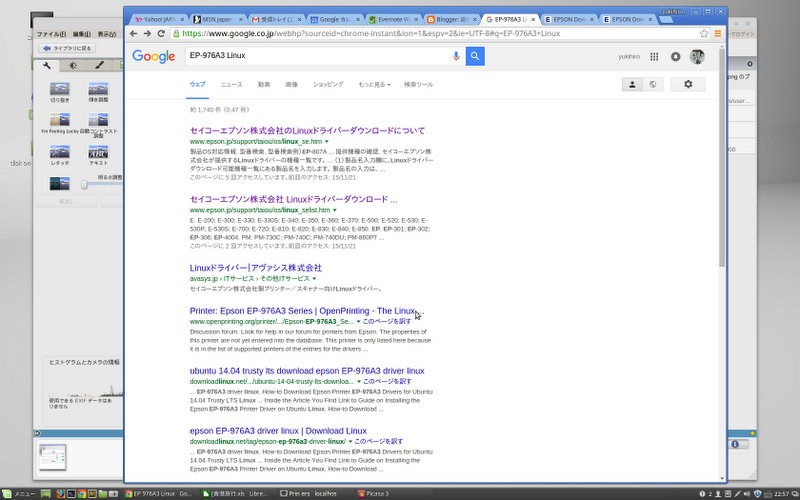Expand もっと見る dropdown in search tabs
The width and height of the screenshot is (800, 500).
(x=374, y=85)
